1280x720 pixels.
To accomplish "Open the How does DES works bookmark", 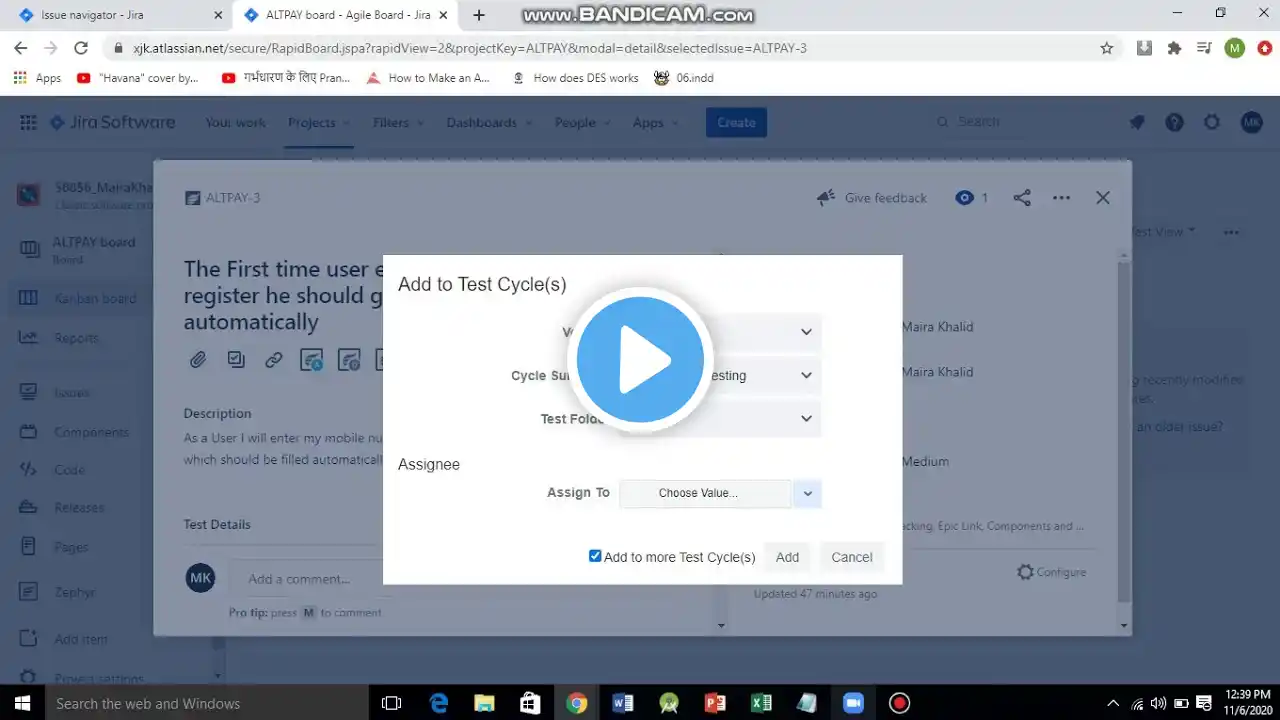I will 575,78.
